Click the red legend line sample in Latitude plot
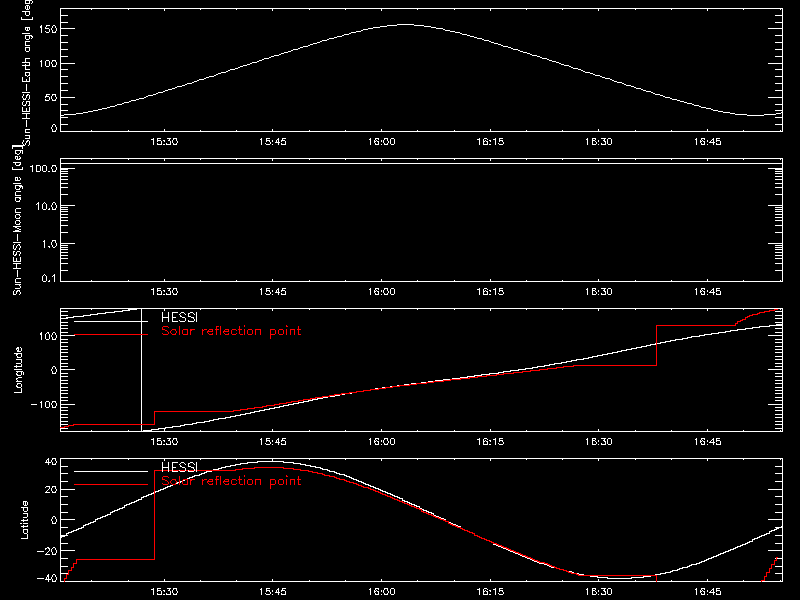Viewport: 800px width, 600px height. coord(111,485)
